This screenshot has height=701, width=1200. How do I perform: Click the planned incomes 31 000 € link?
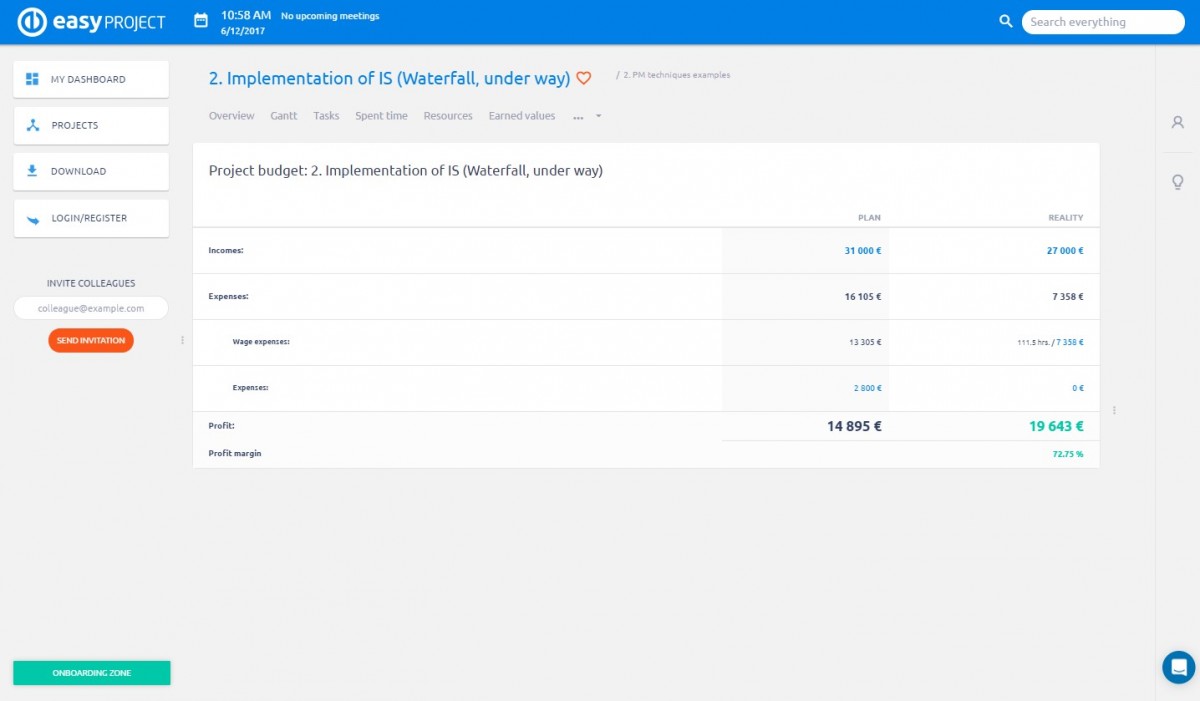(862, 251)
